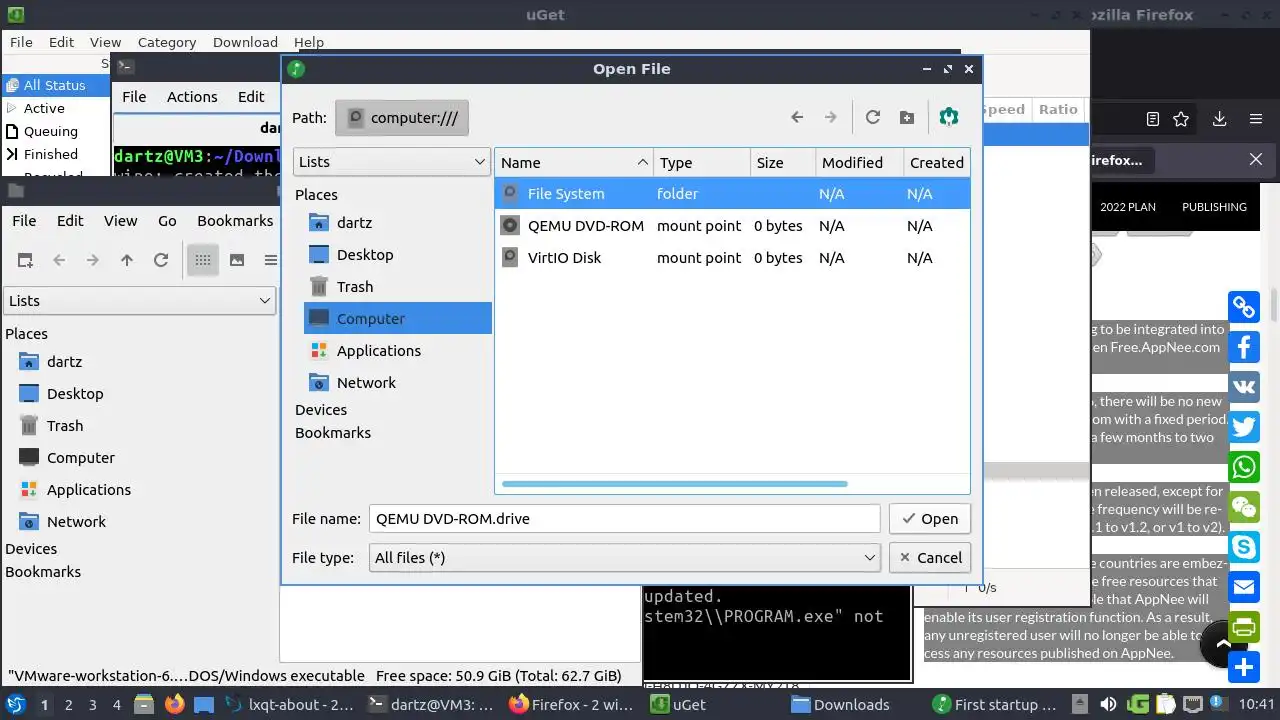
Task: Go forward in the Open File dialog
Action: (x=830, y=117)
